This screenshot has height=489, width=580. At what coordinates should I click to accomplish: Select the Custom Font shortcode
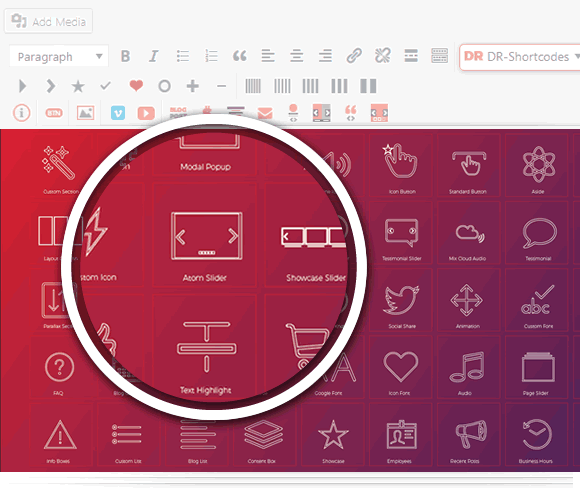coord(537,300)
